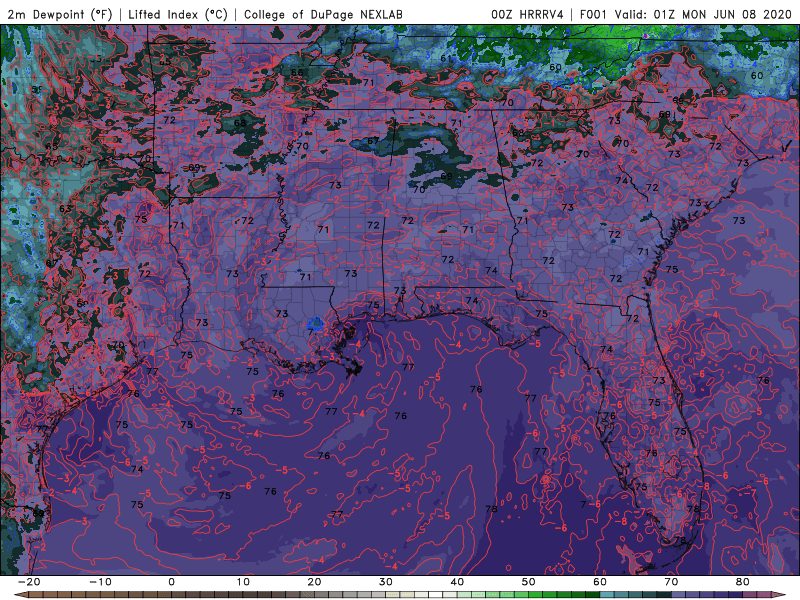The height and width of the screenshot is (600, 800).
Task: Click the '10' color scale label
Action: point(243,582)
